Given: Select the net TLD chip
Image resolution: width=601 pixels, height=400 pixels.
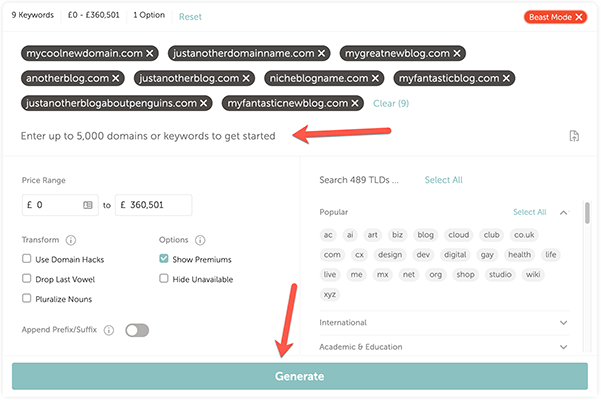Looking at the screenshot, I should click(x=409, y=275).
